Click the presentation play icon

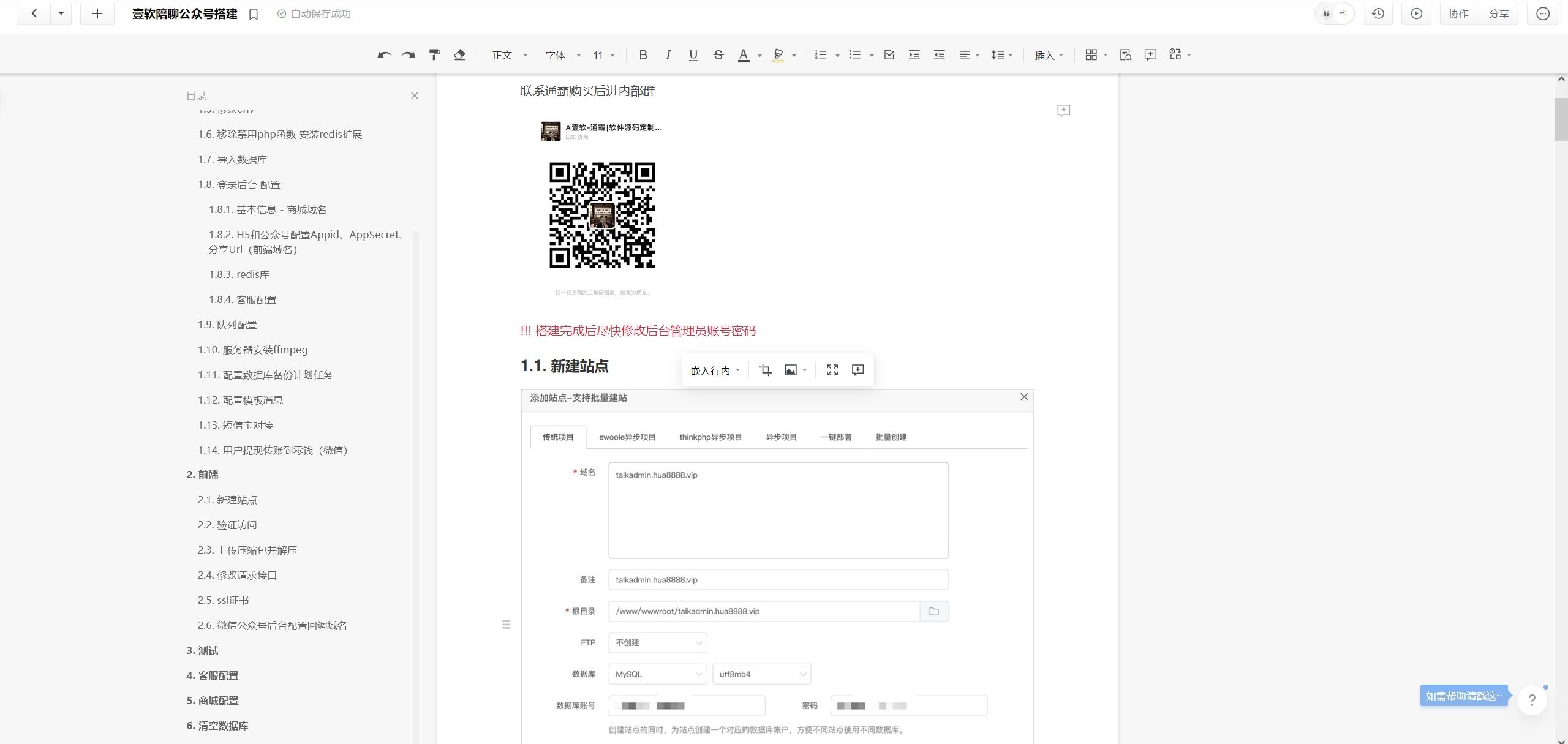1415,13
